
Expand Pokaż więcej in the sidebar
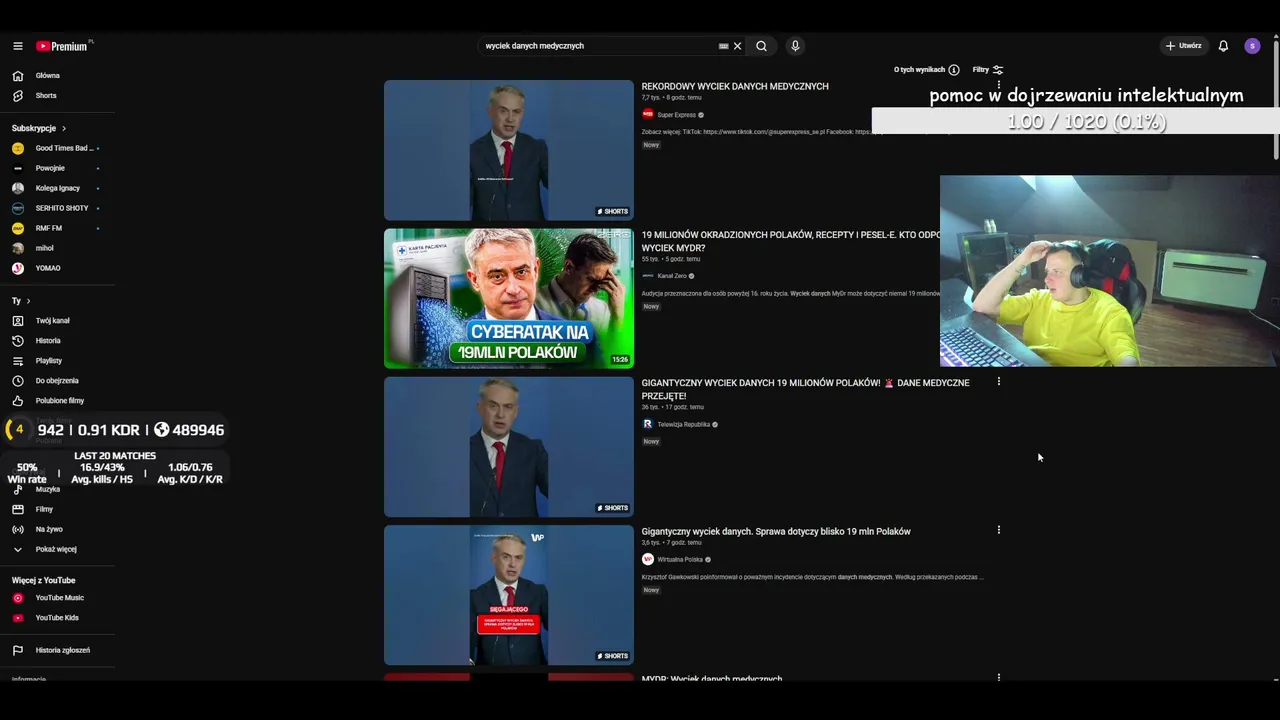pos(57,549)
